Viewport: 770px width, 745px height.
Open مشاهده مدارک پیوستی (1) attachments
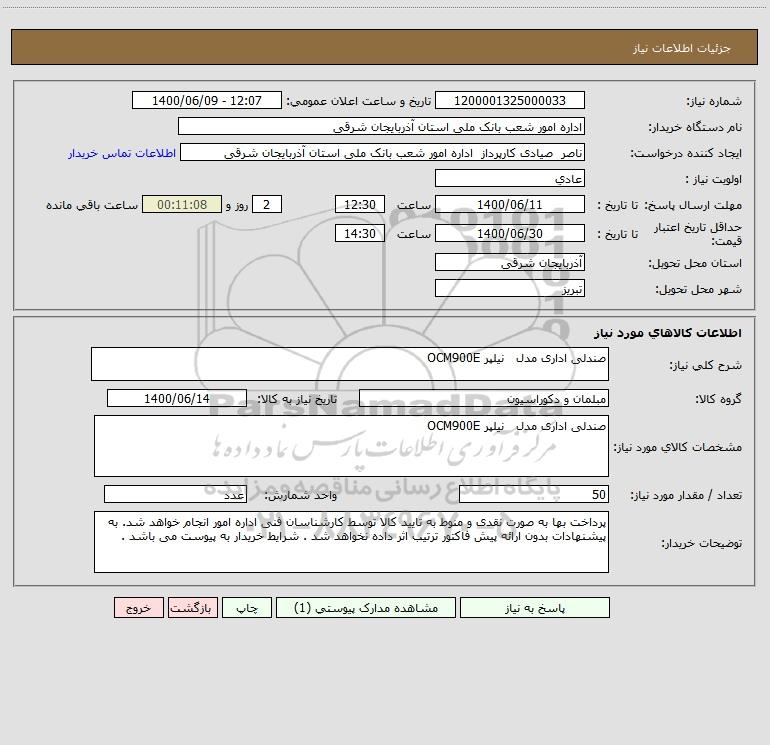366,608
